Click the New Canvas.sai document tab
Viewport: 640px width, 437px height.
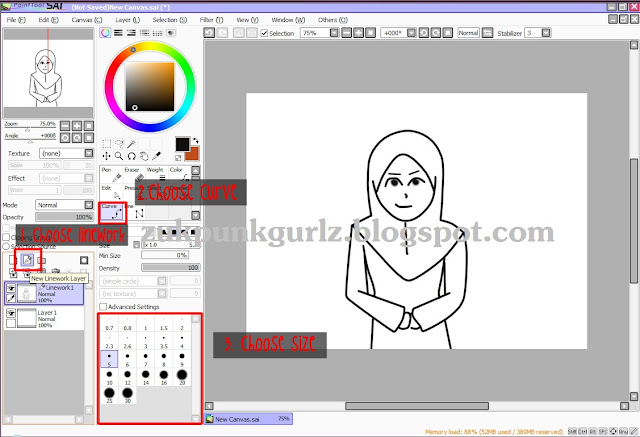(x=248, y=419)
